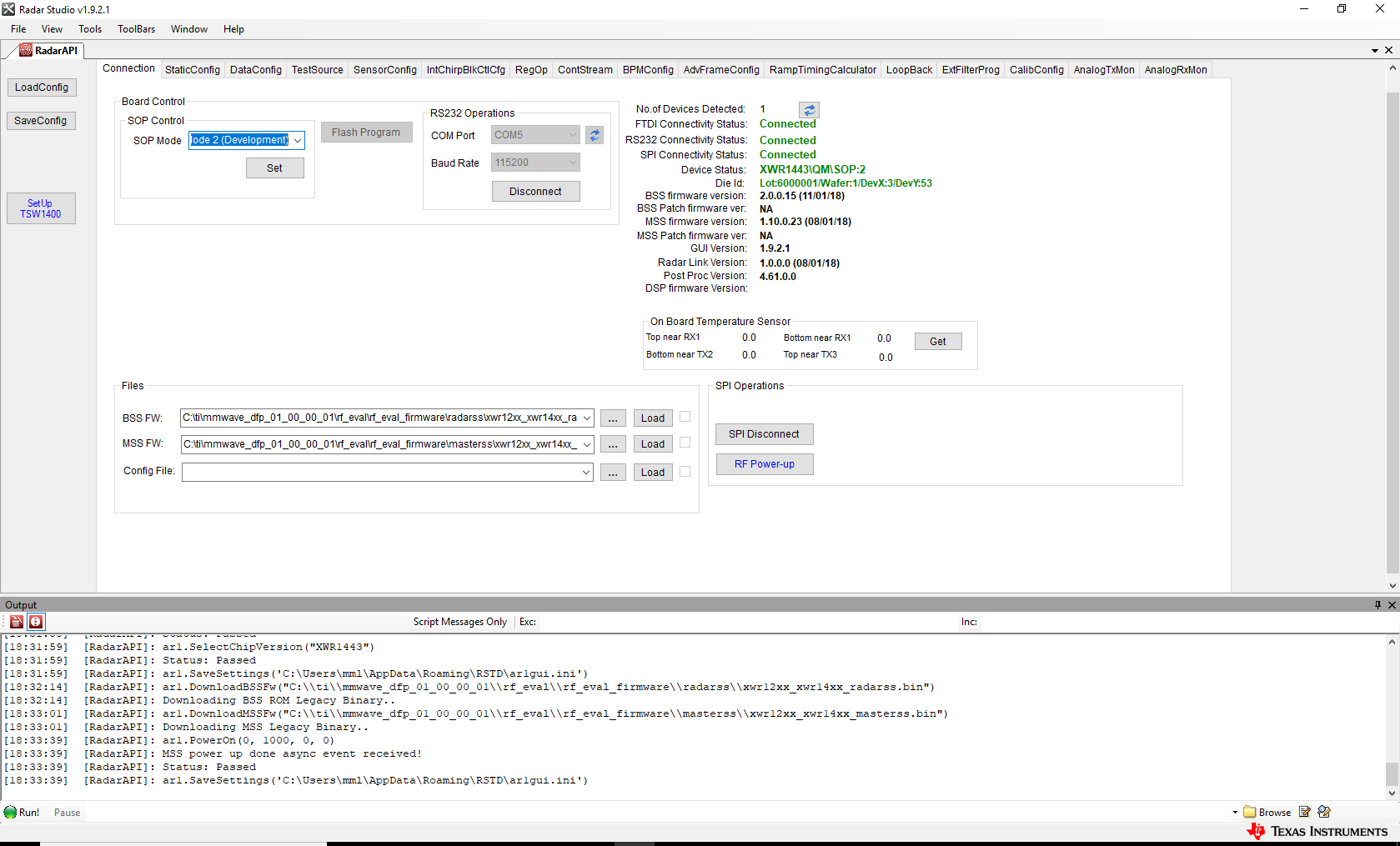
Task: Close the Output panel
Action: [1392, 605]
